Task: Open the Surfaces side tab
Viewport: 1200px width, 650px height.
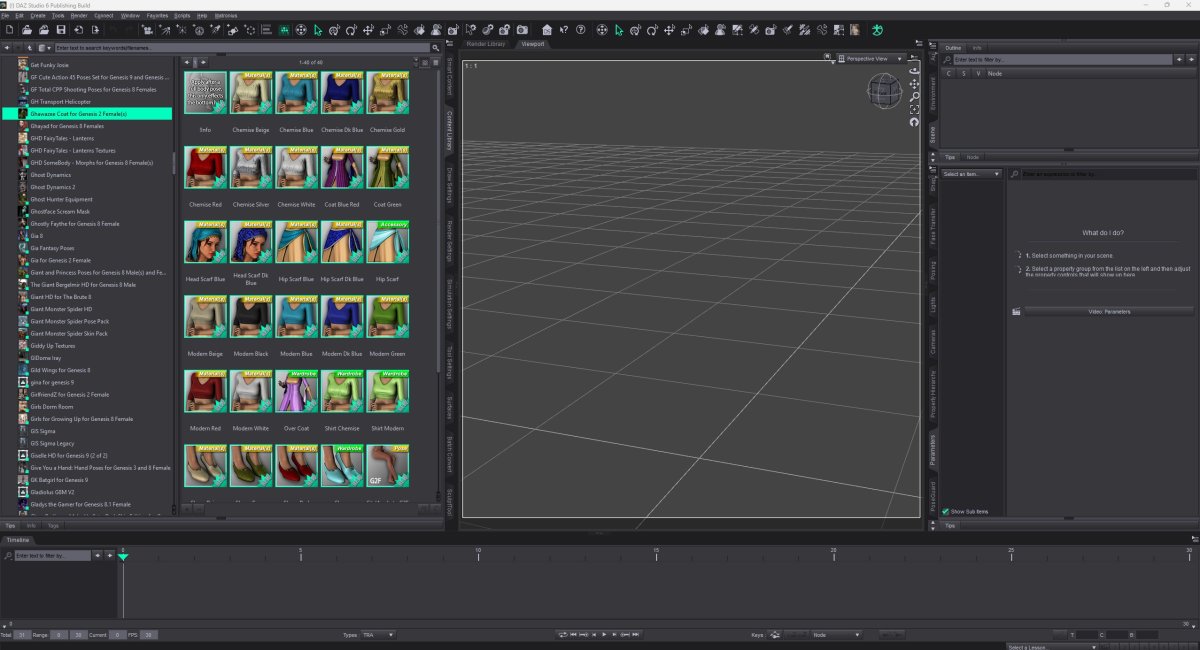Action: coord(450,406)
